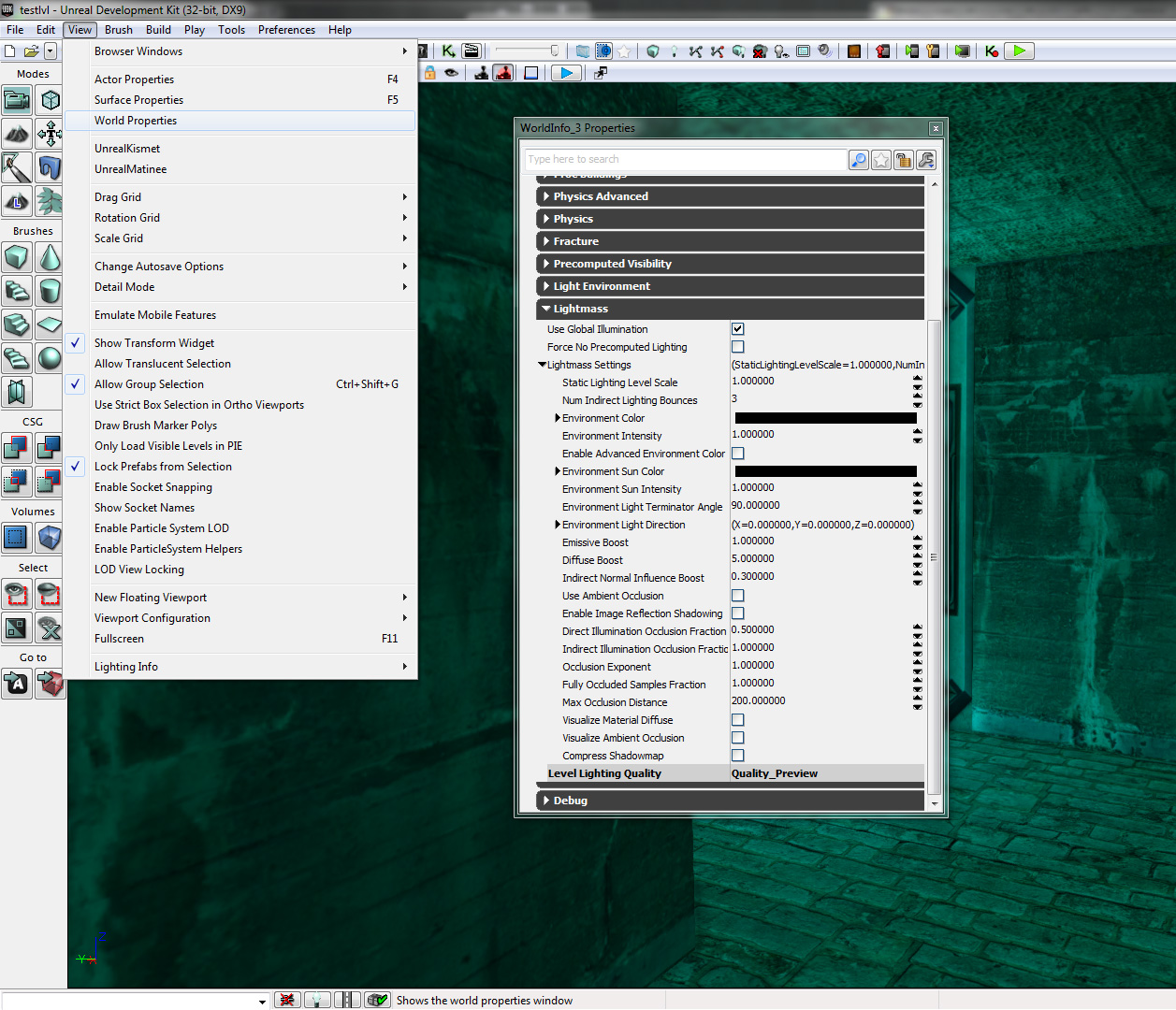Pick the Sheet brush
This screenshot has height=1010, width=1176.
pyautogui.click(x=50, y=325)
